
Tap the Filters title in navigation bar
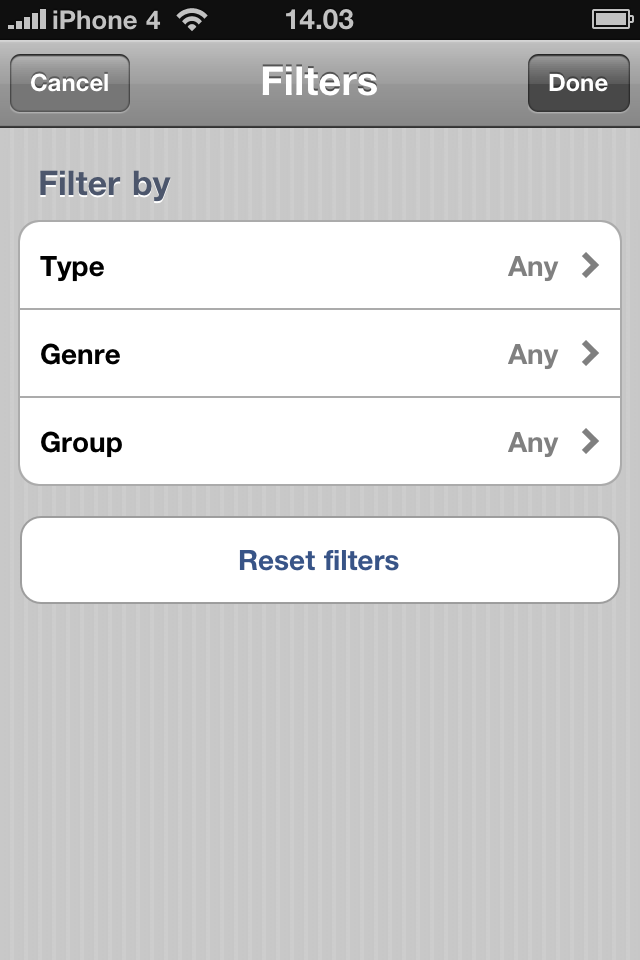click(x=319, y=82)
